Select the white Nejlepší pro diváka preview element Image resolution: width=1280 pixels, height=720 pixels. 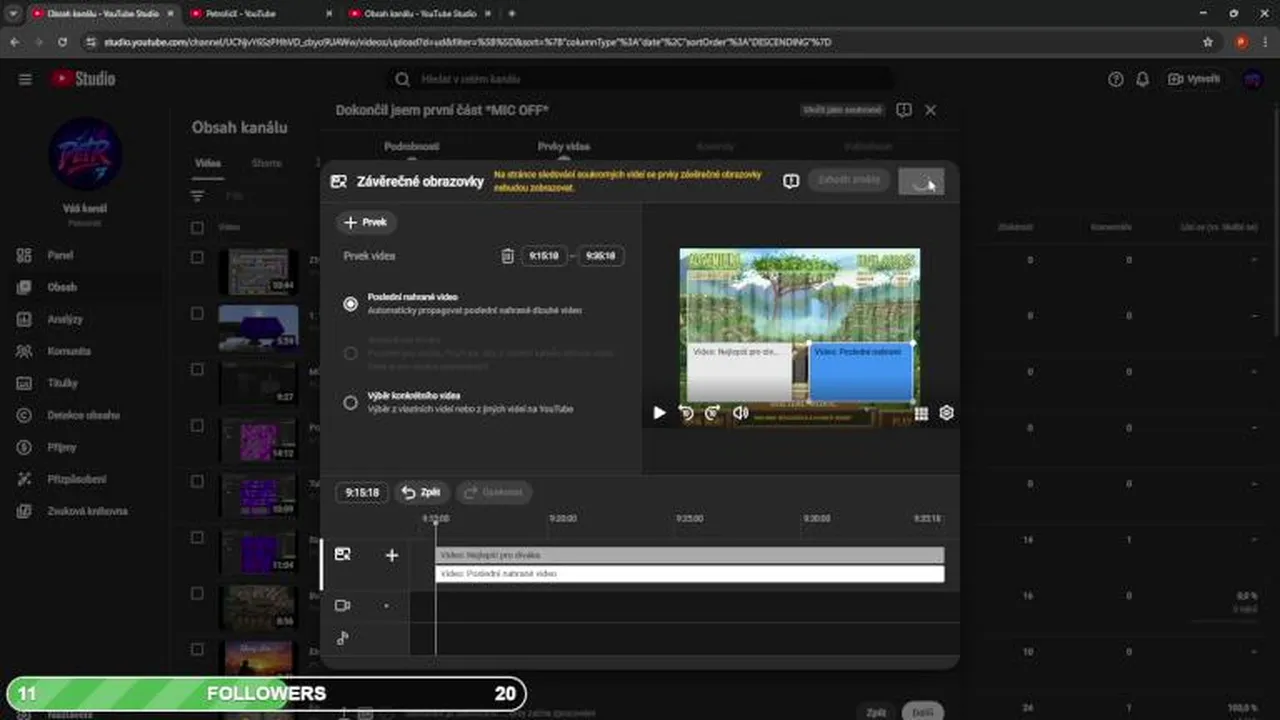click(x=739, y=372)
